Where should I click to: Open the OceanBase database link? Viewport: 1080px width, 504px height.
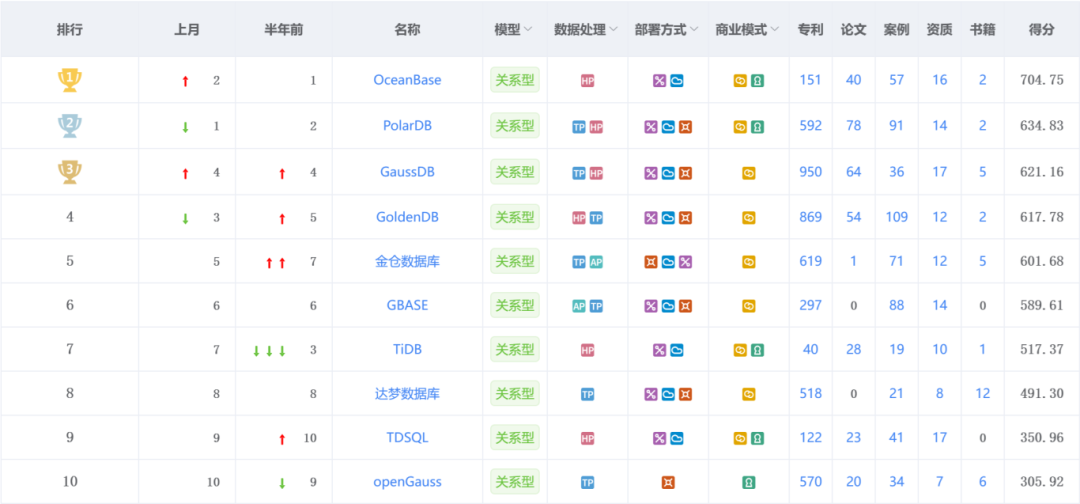pyautogui.click(x=407, y=80)
